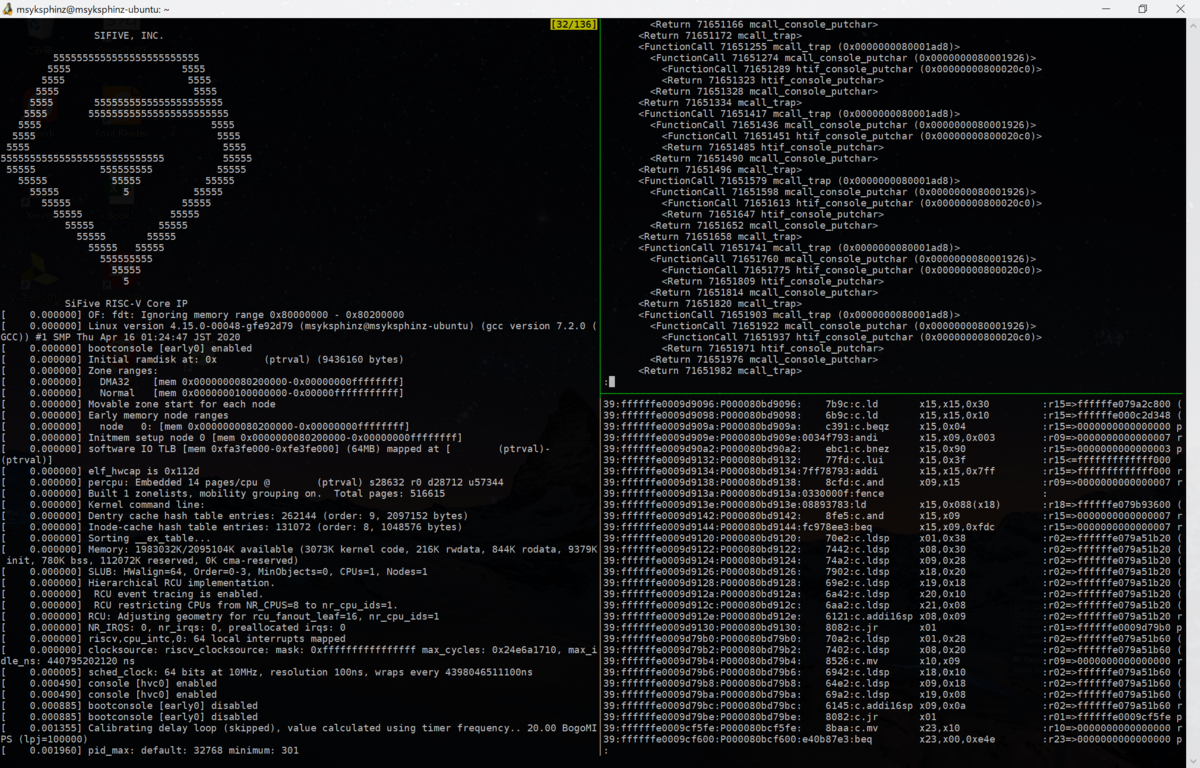Click 'FunctionCall 71651598 mcall_console_putchar' line
The height and width of the screenshot is (768, 1200).
pyautogui.click(x=844, y=191)
